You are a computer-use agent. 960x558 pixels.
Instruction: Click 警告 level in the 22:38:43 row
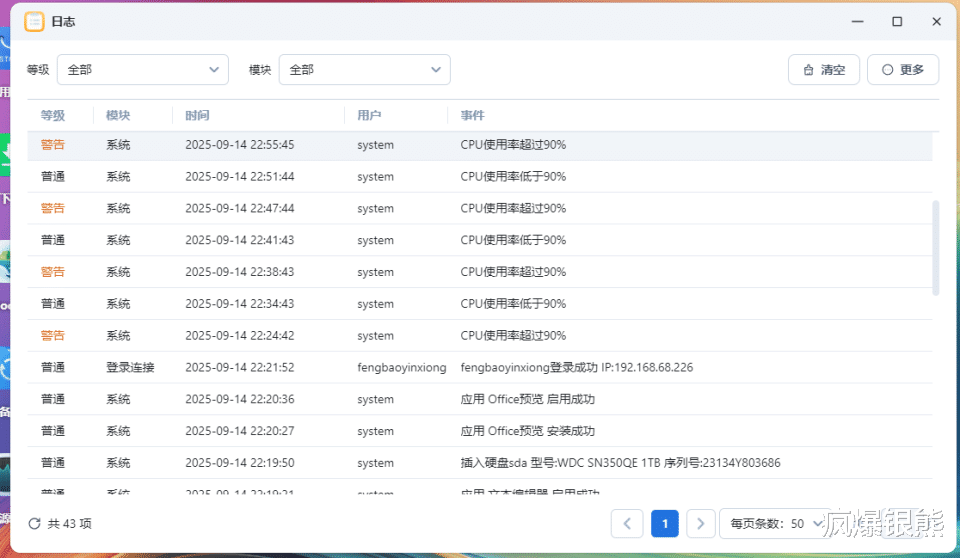53,272
